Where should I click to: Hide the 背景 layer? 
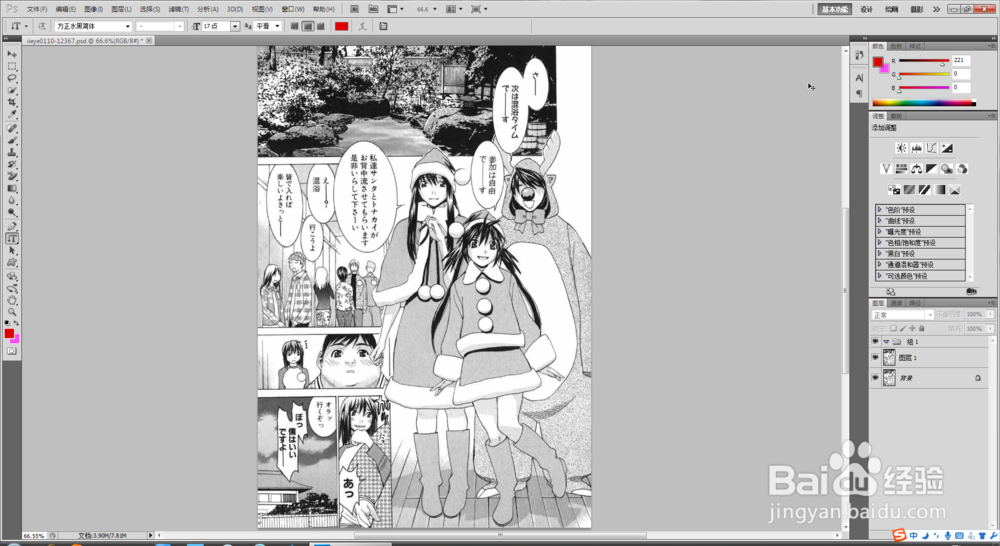click(x=875, y=378)
